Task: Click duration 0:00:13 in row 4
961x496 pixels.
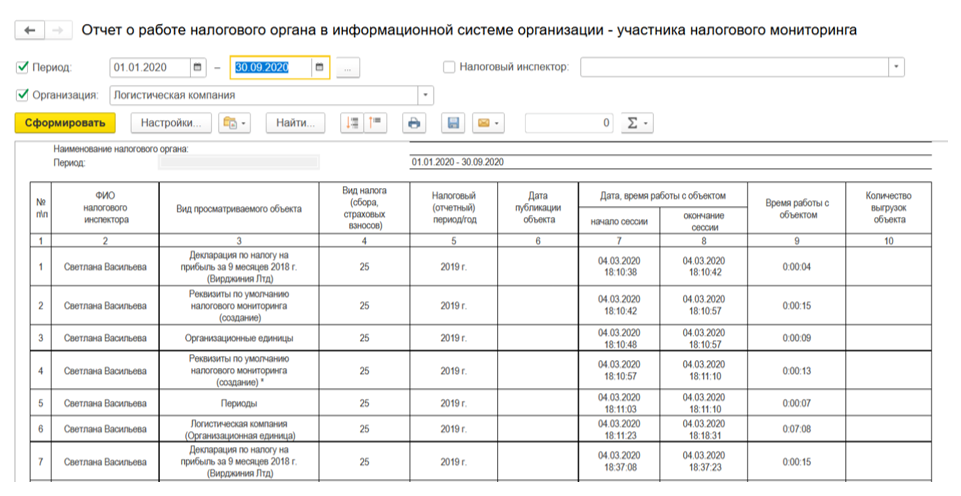Action: point(797,371)
